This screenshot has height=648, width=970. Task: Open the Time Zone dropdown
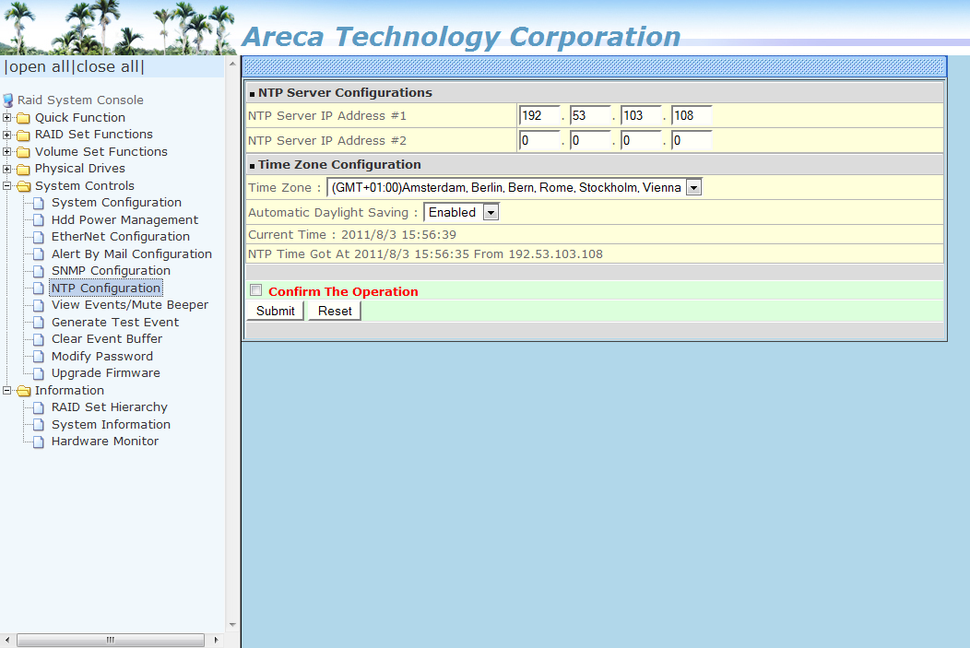[x=693, y=187]
